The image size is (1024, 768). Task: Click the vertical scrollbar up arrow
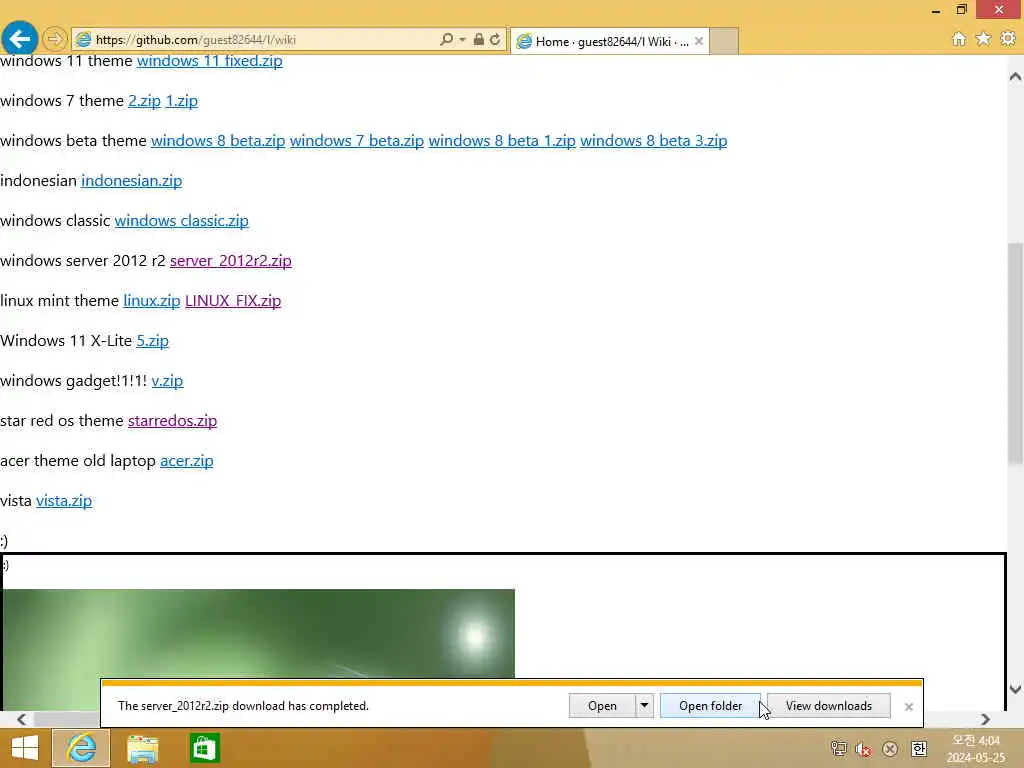[x=1015, y=76]
